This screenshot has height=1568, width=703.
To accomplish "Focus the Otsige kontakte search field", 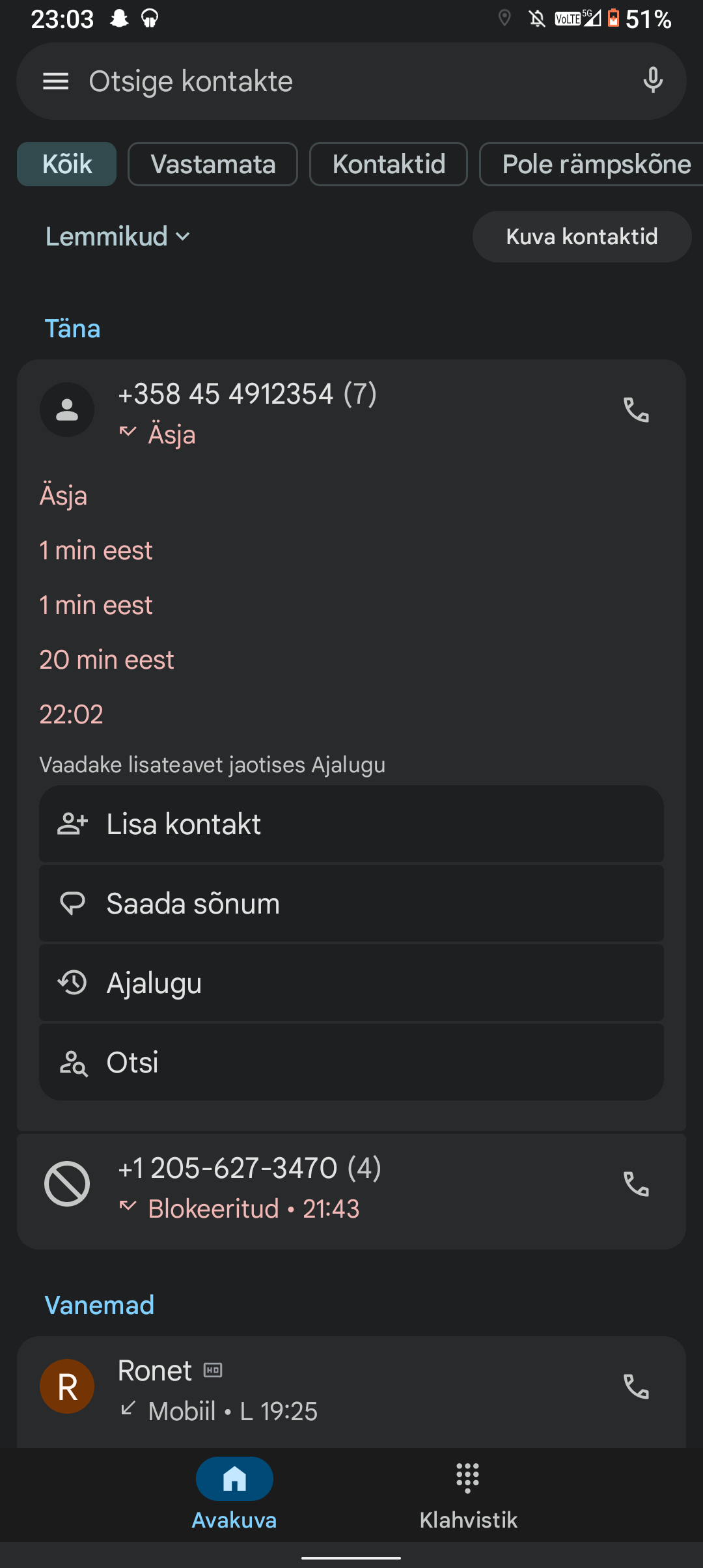I will [x=351, y=81].
